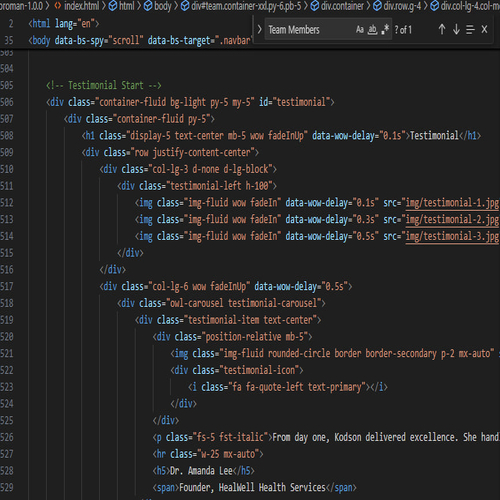Image resolution: width=500 pixels, height=500 pixels.
Task: Click 'row justify-content-center' class value
Action: click(192, 152)
